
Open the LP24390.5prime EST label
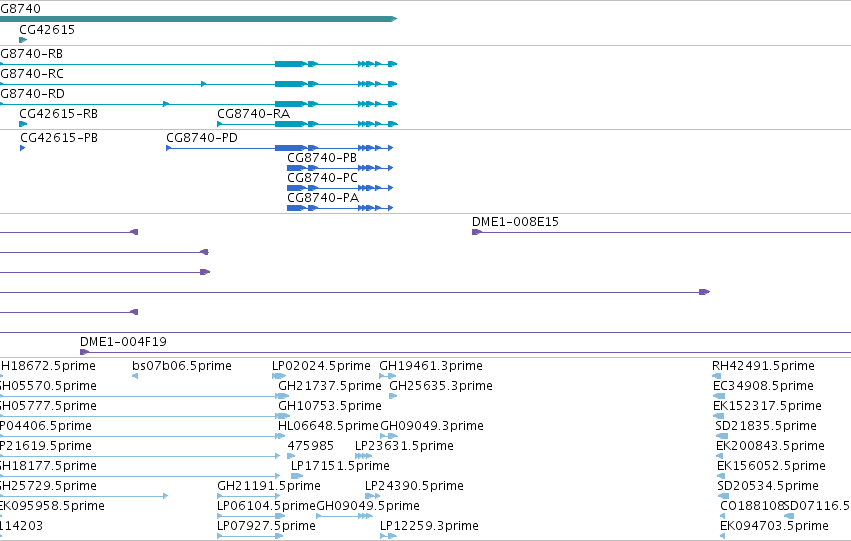click(x=414, y=486)
